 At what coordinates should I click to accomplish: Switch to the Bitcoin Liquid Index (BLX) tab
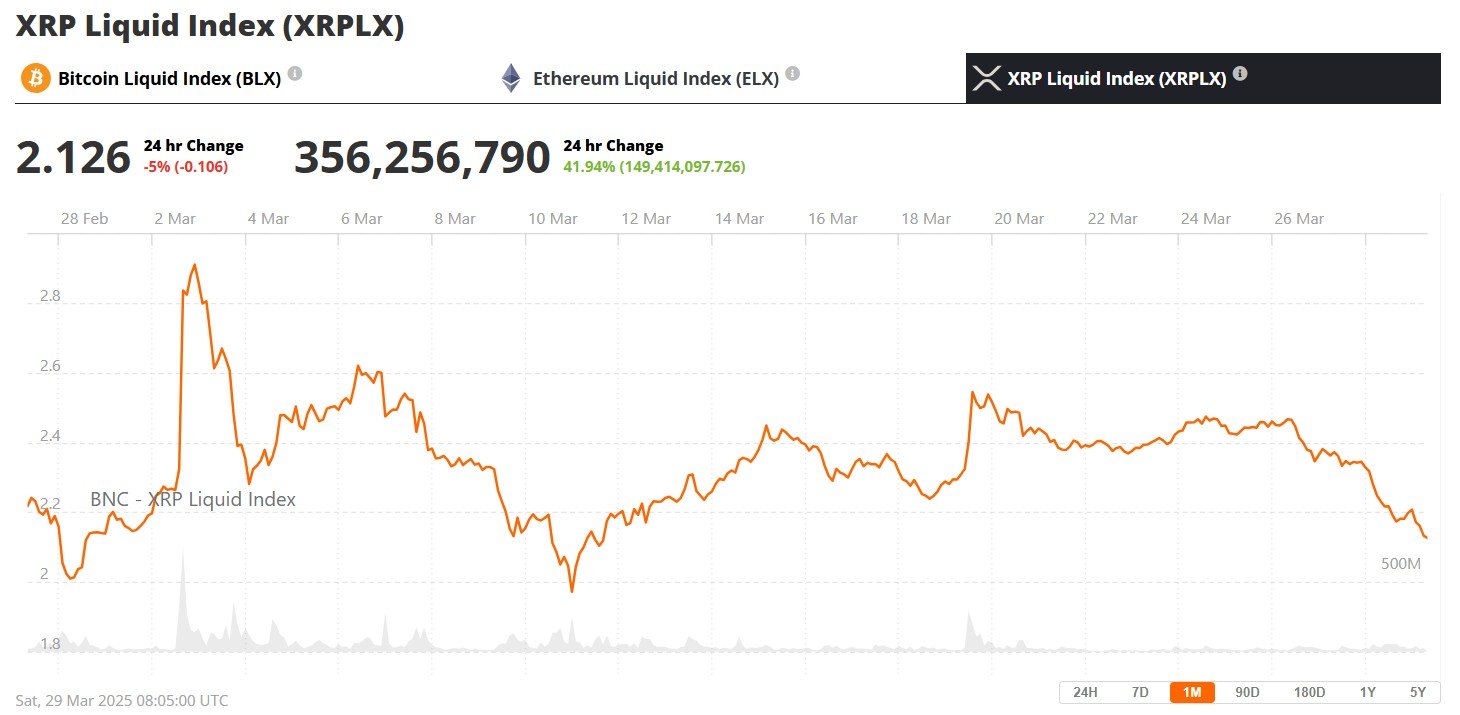[x=165, y=78]
